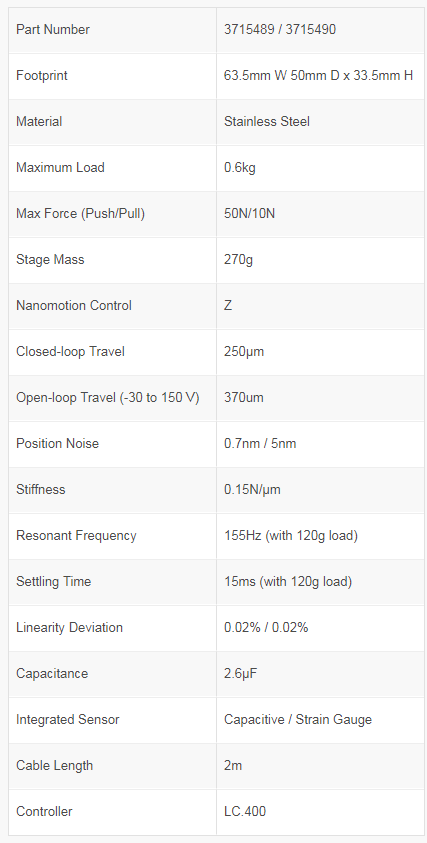The image size is (427, 843).
Task: Select the 50N/10N force value
Action: pyautogui.click(x=250, y=213)
